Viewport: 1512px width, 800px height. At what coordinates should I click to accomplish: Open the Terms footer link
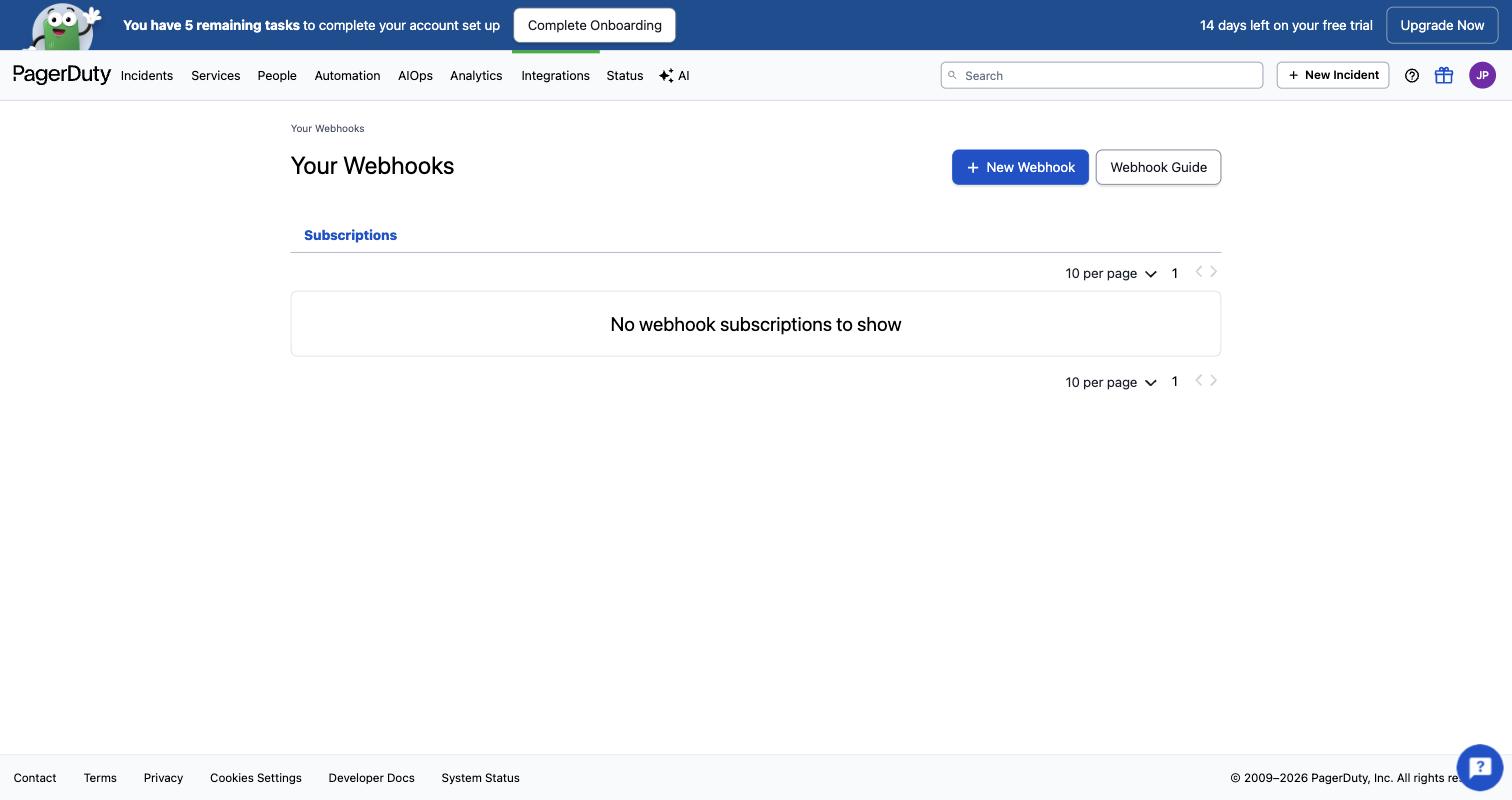click(100, 777)
